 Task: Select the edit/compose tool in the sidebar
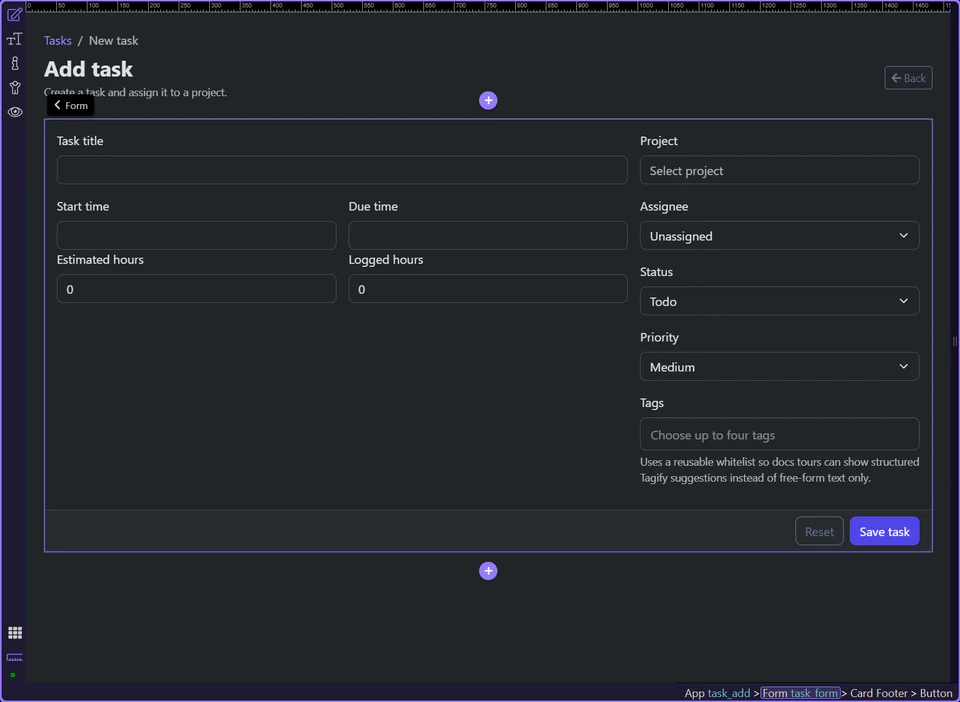(14, 13)
